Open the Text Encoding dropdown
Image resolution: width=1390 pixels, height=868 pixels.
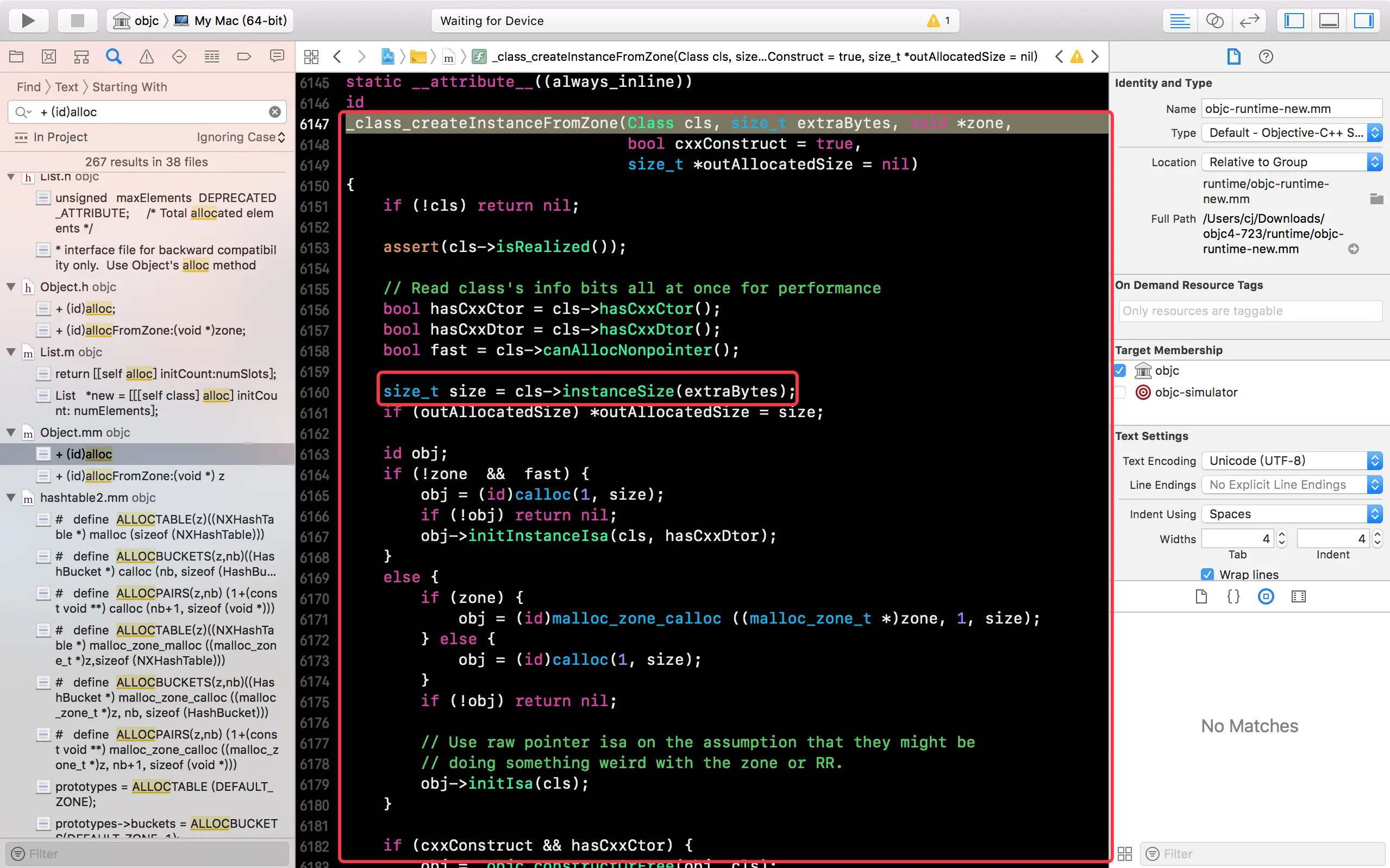pyautogui.click(x=1291, y=461)
